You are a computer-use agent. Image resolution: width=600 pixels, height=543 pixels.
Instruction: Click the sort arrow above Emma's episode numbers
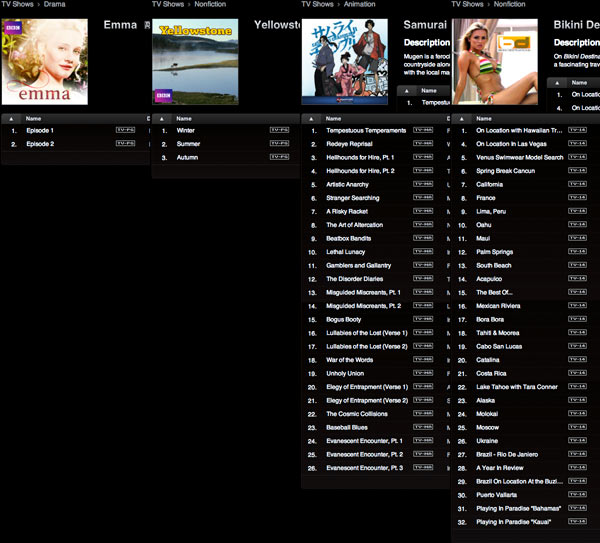(x=10, y=117)
